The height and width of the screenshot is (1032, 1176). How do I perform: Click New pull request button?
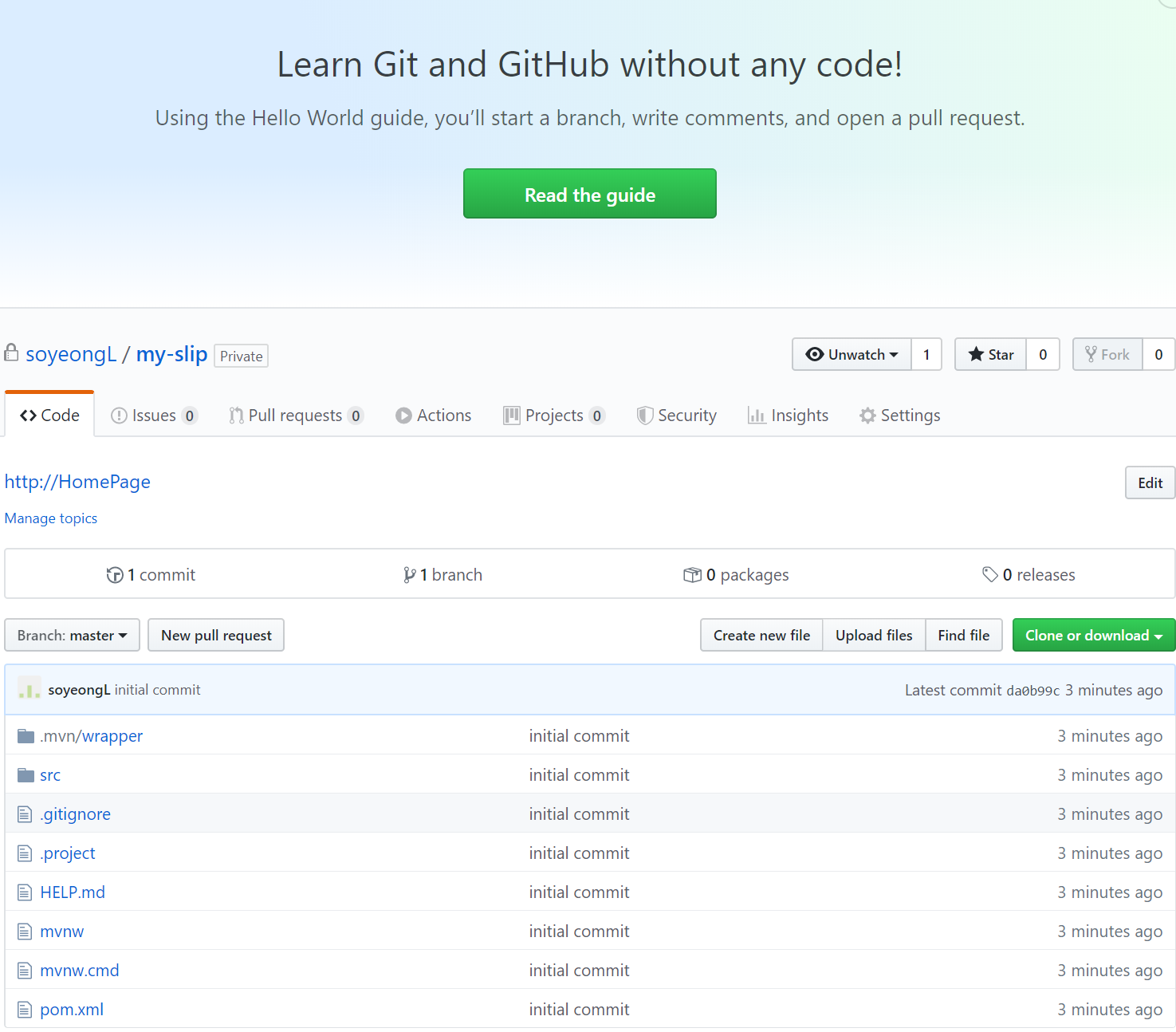(216, 635)
